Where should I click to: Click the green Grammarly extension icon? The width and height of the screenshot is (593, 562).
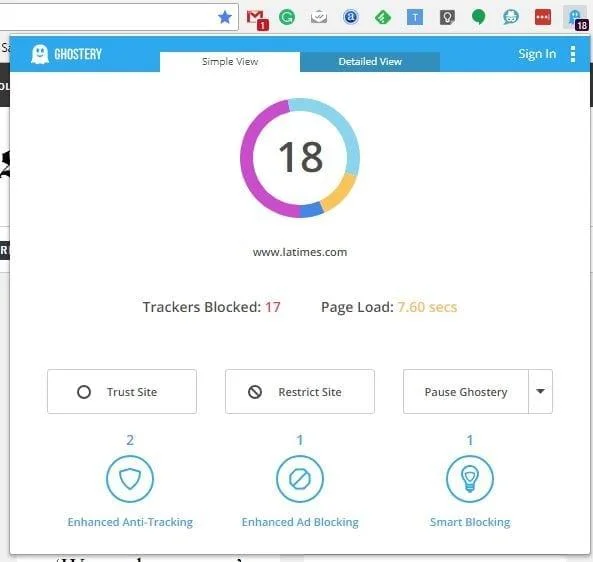pos(287,17)
